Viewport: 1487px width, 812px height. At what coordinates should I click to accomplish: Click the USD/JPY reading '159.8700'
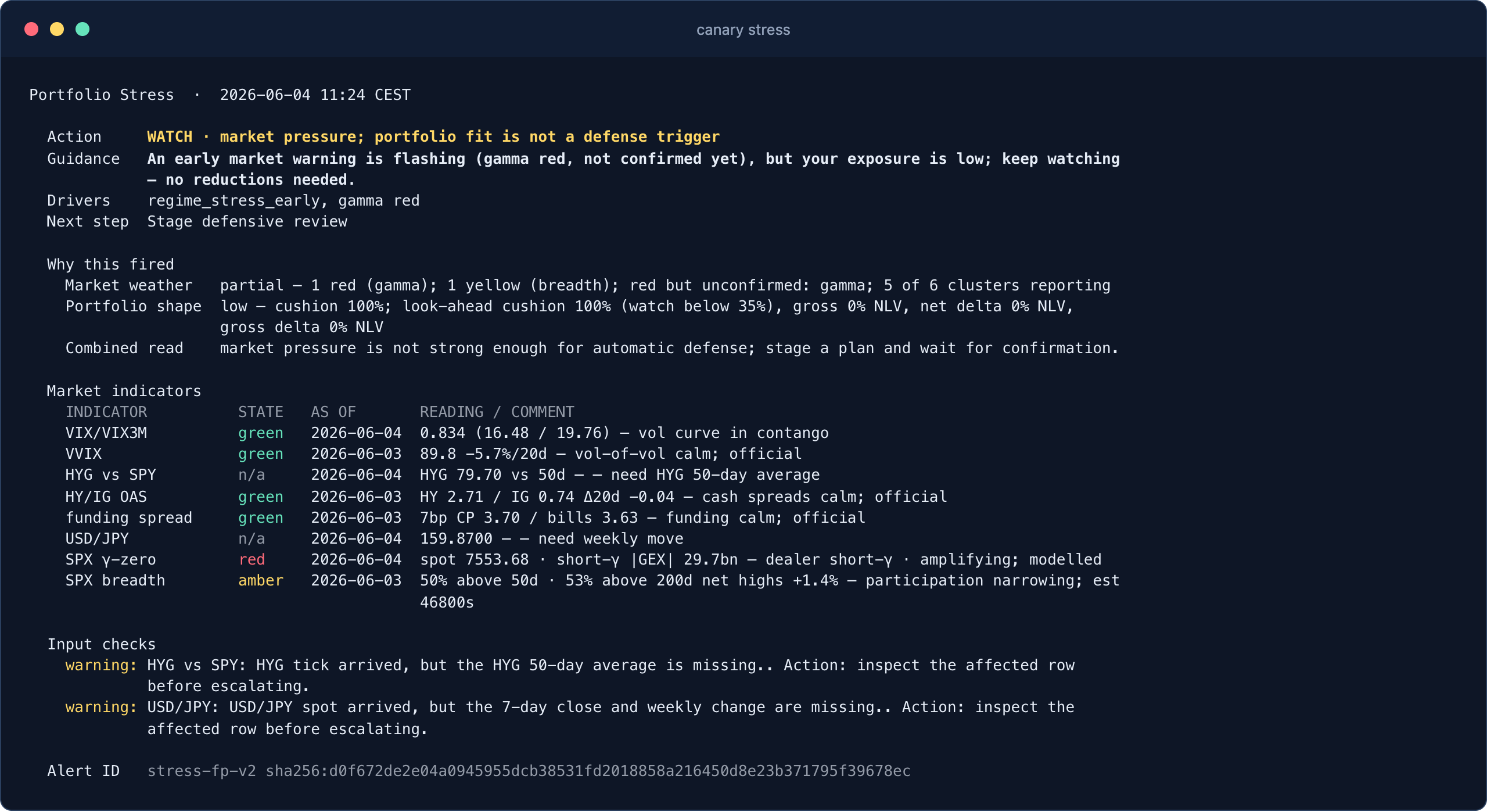click(x=456, y=538)
